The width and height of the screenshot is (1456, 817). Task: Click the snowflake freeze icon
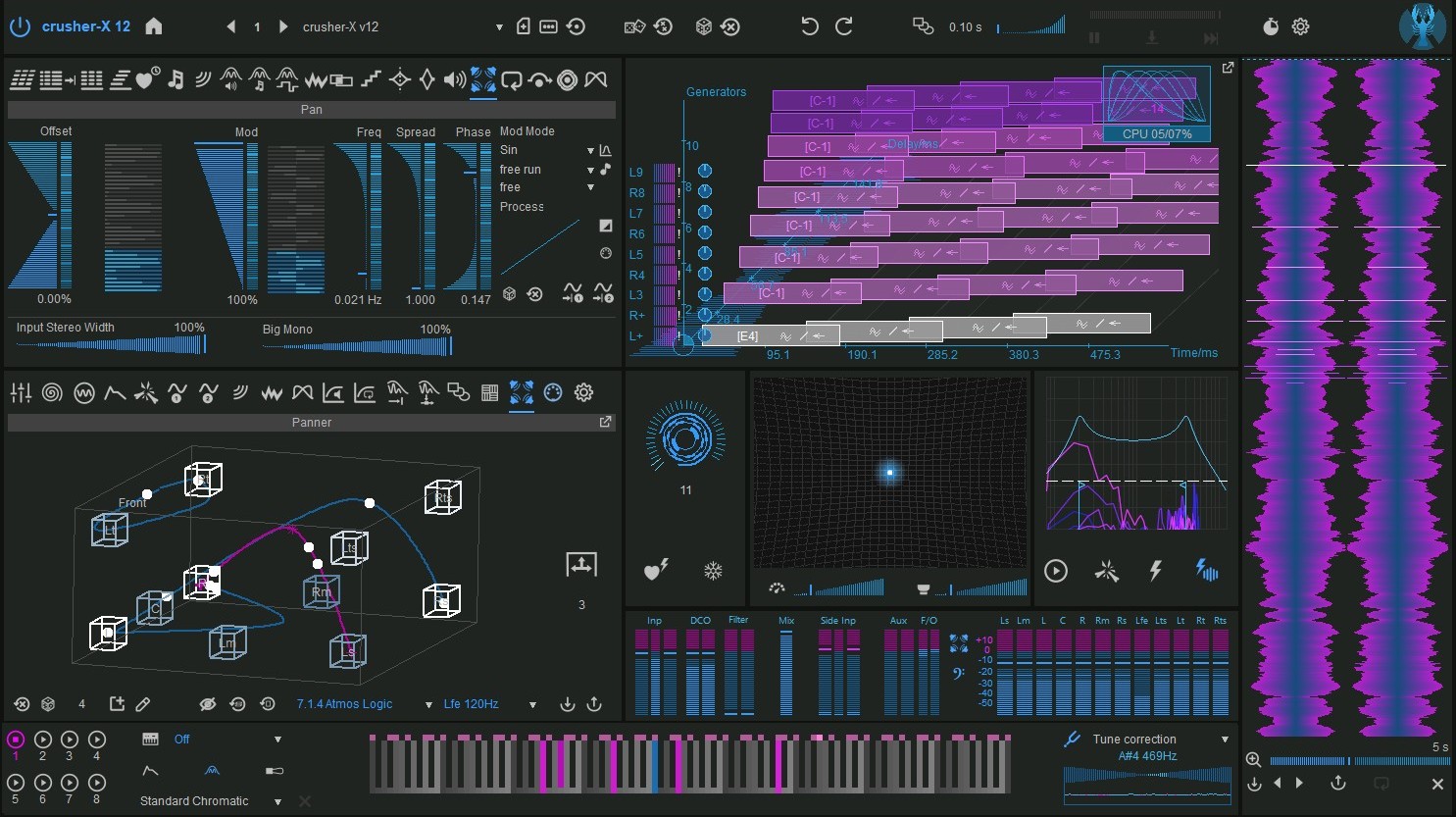coord(713,571)
